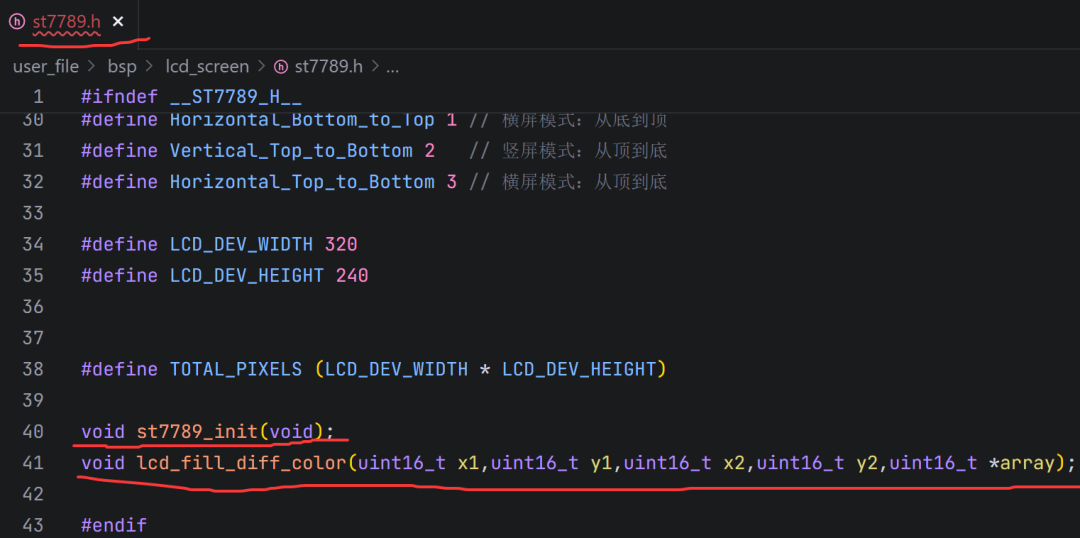Click the LCD_DEV_WIDTH define name on line 34
Screen dimensions: 1080x538
pos(241,244)
